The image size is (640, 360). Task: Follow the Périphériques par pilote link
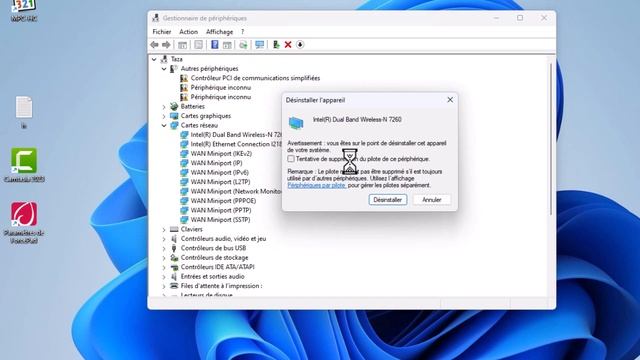click(317, 185)
